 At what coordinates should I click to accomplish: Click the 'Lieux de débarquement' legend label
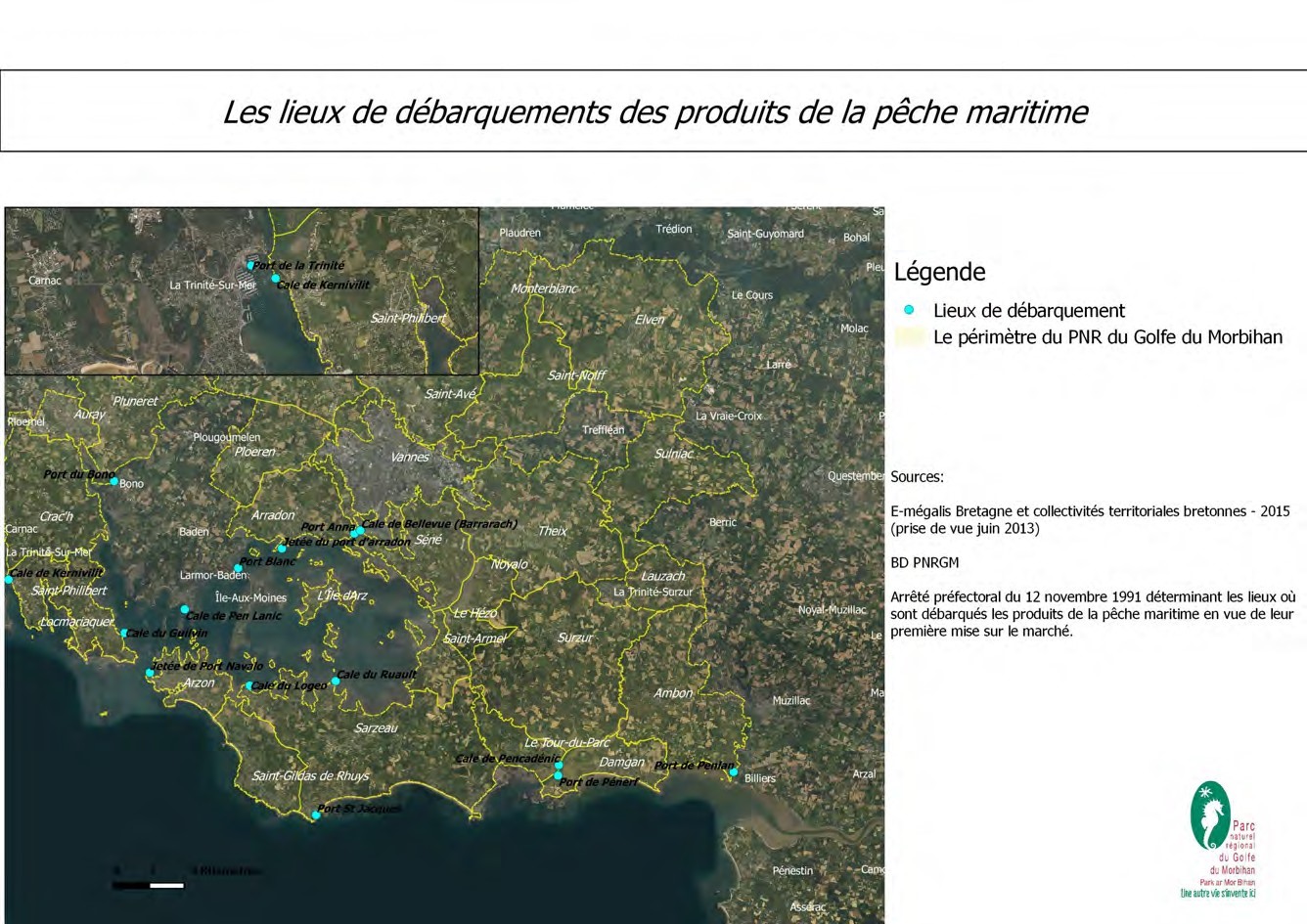coord(1029,311)
